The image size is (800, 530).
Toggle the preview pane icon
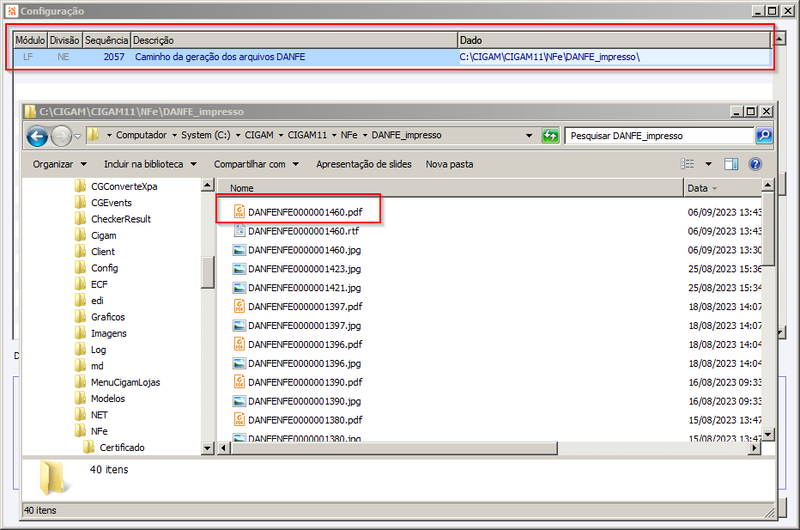(731, 164)
